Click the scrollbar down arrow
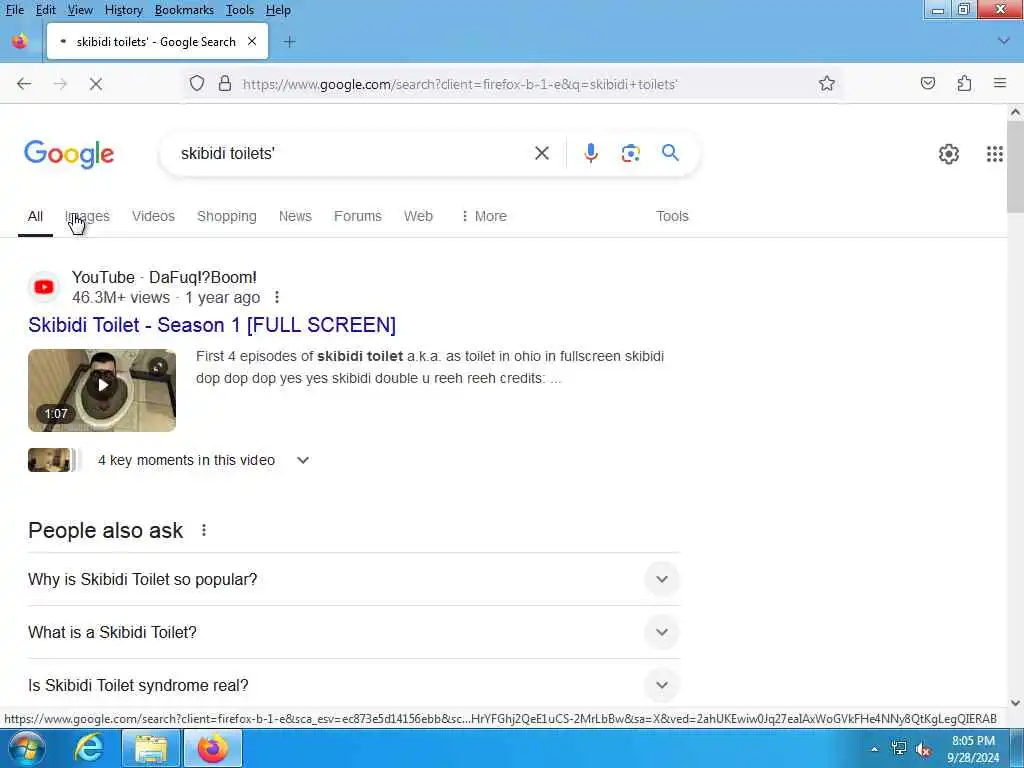Screen dimensions: 1024x768 coord(1015,703)
